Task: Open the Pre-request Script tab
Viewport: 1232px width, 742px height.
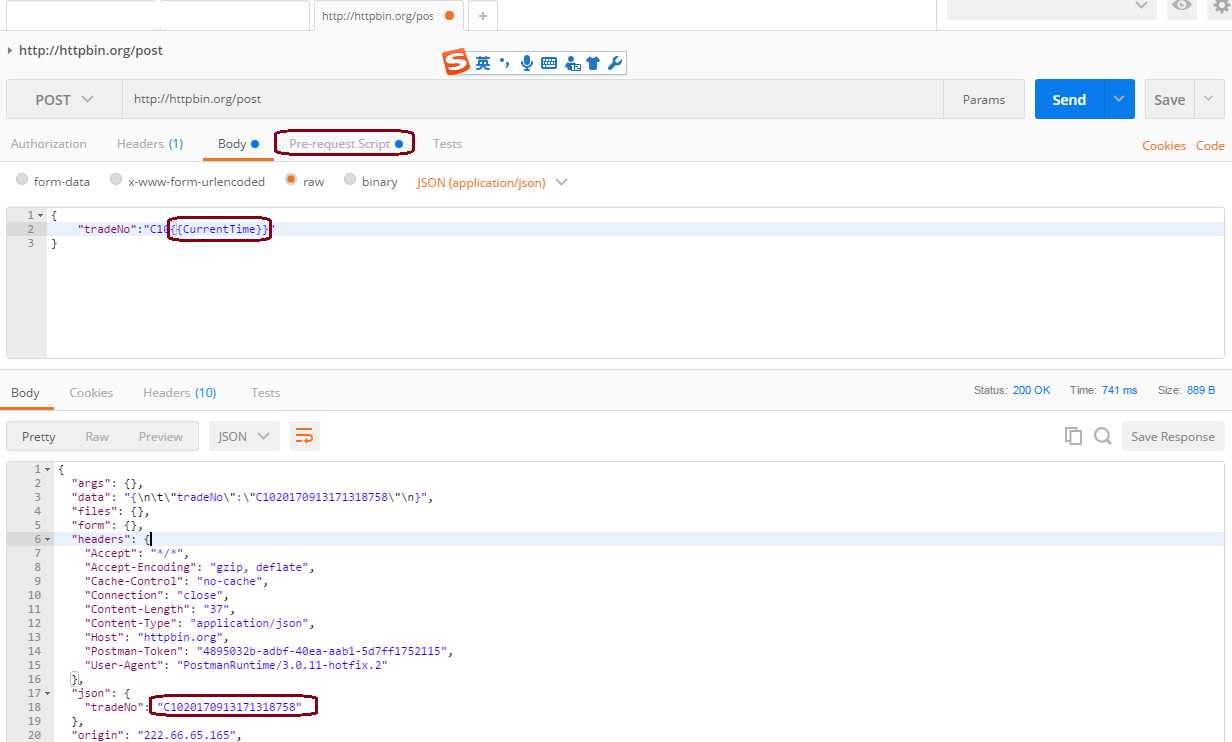Action: click(345, 144)
